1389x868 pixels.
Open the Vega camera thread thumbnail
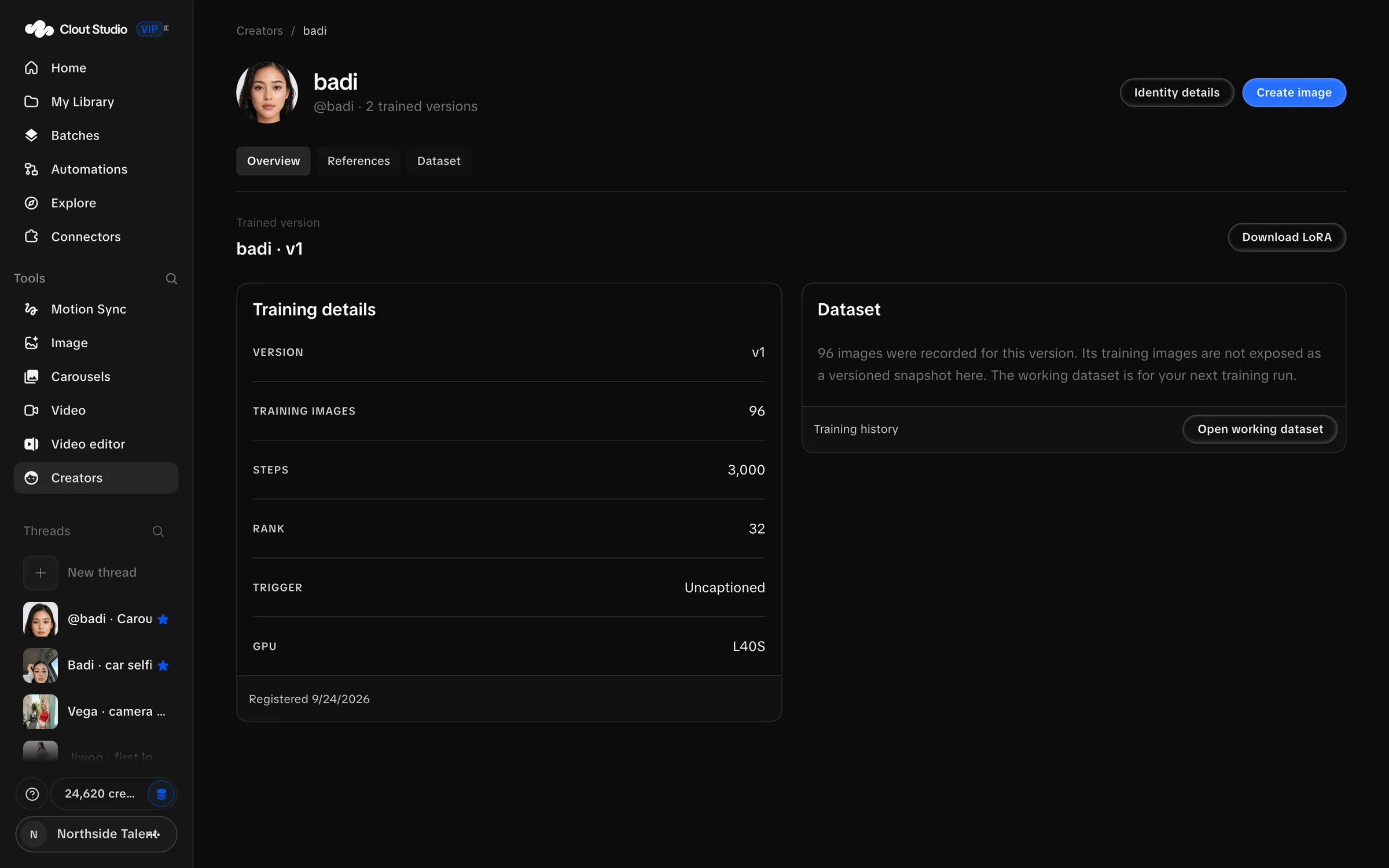tap(40, 712)
